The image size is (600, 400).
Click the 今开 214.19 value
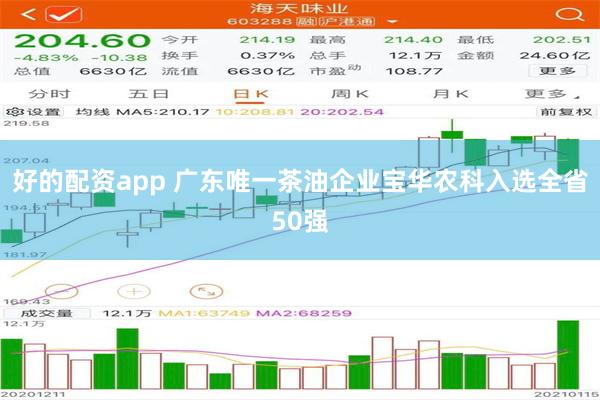(267, 39)
